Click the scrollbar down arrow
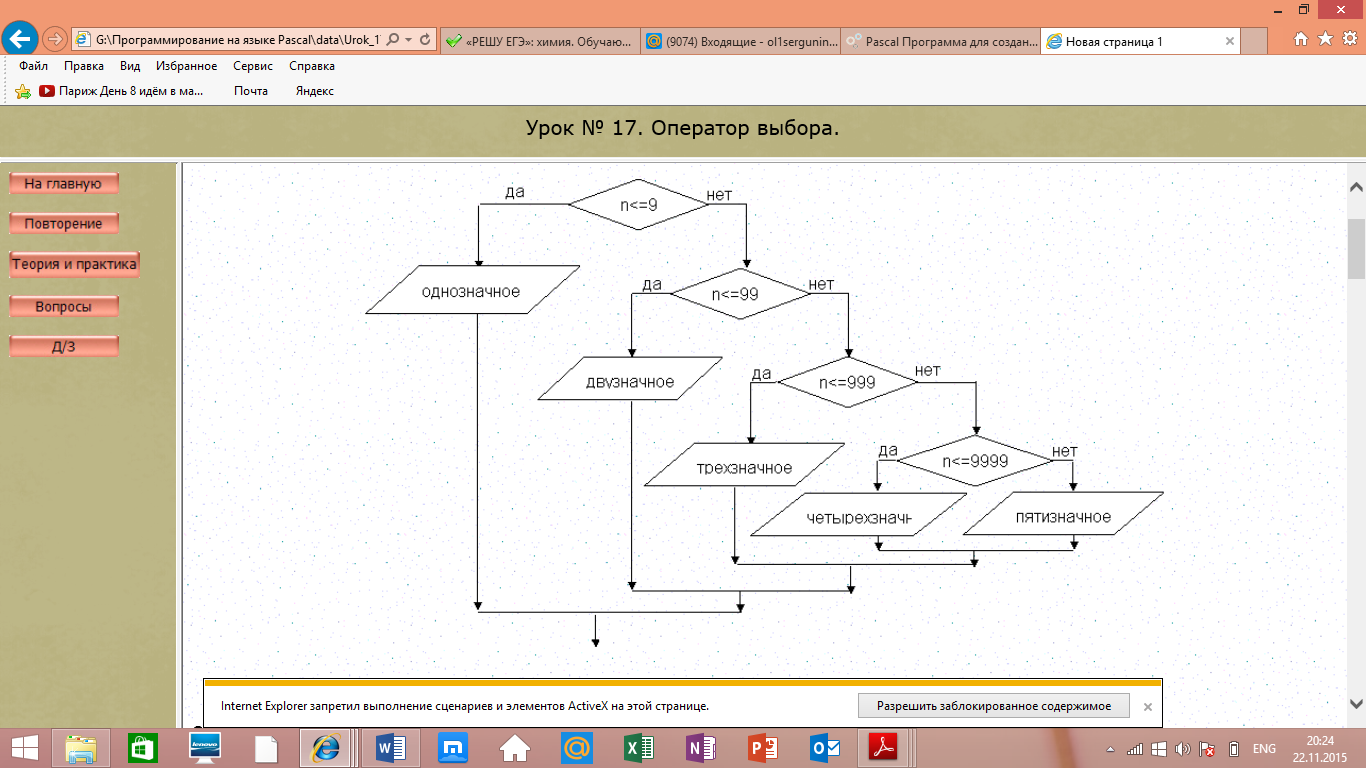The width and height of the screenshot is (1366, 768). (x=1357, y=704)
